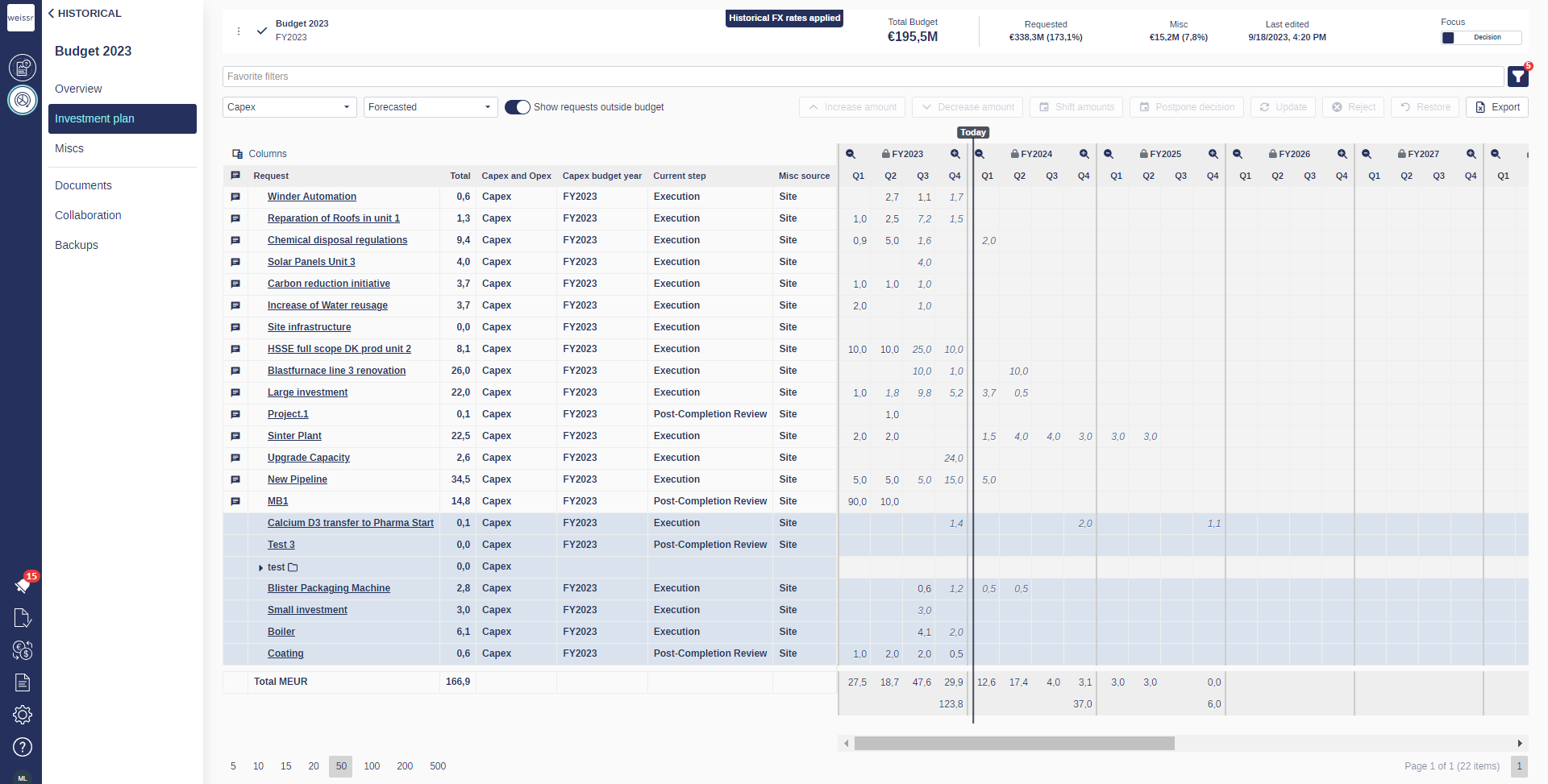
Task: Open the Blastfurnace line 3 renovation link
Action: (336, 371)
